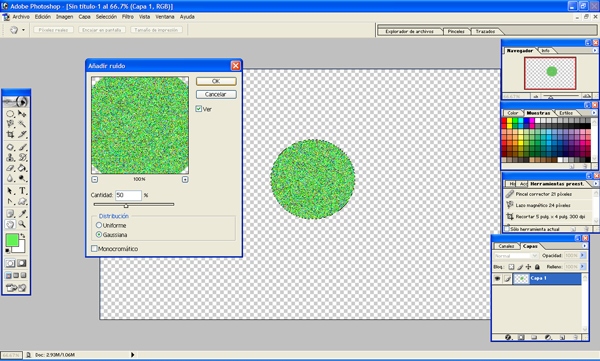Open Navegador panel flyout menu
This screenshot has height=361, width=600.
tap(595, 51)
